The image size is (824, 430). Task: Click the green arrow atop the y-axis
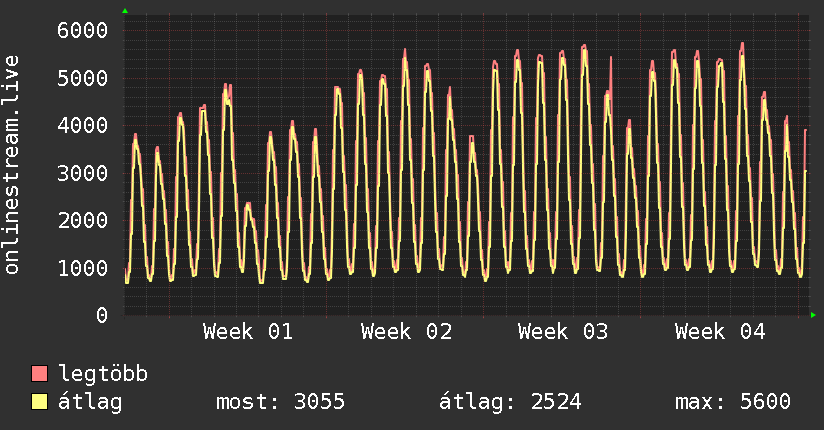click(125, 11)
